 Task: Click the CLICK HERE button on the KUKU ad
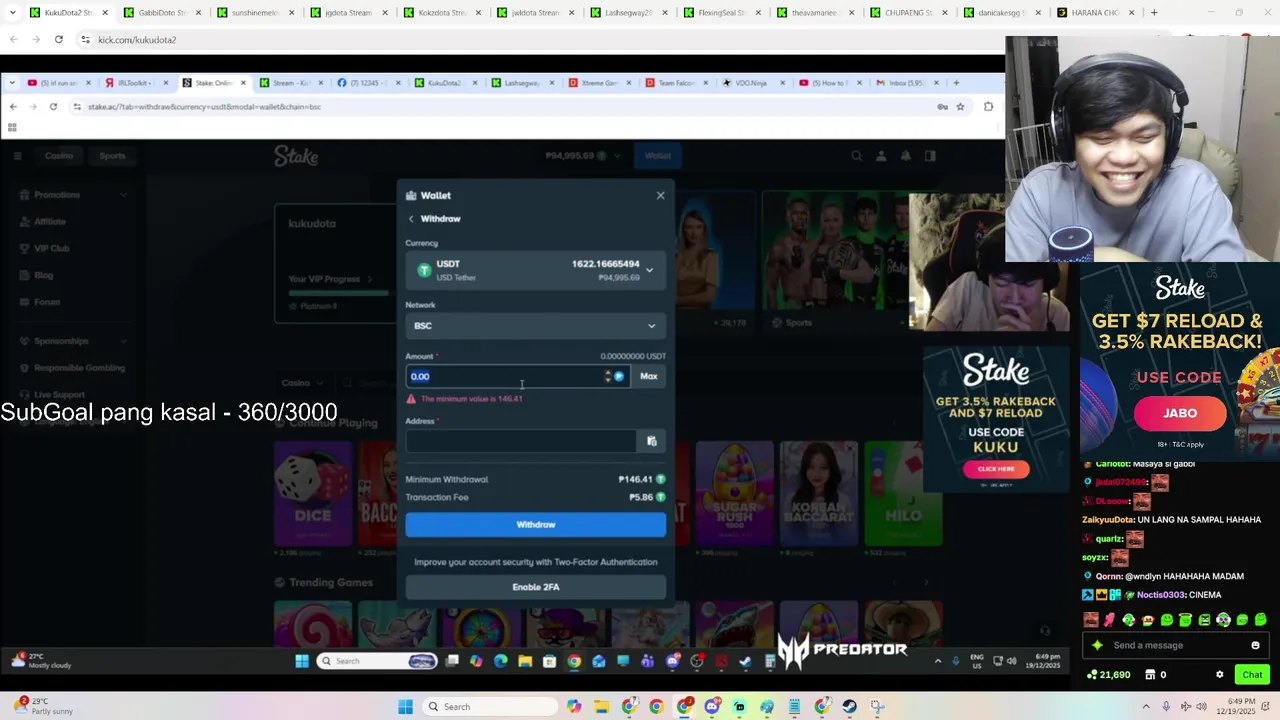[x=996, y=468]
